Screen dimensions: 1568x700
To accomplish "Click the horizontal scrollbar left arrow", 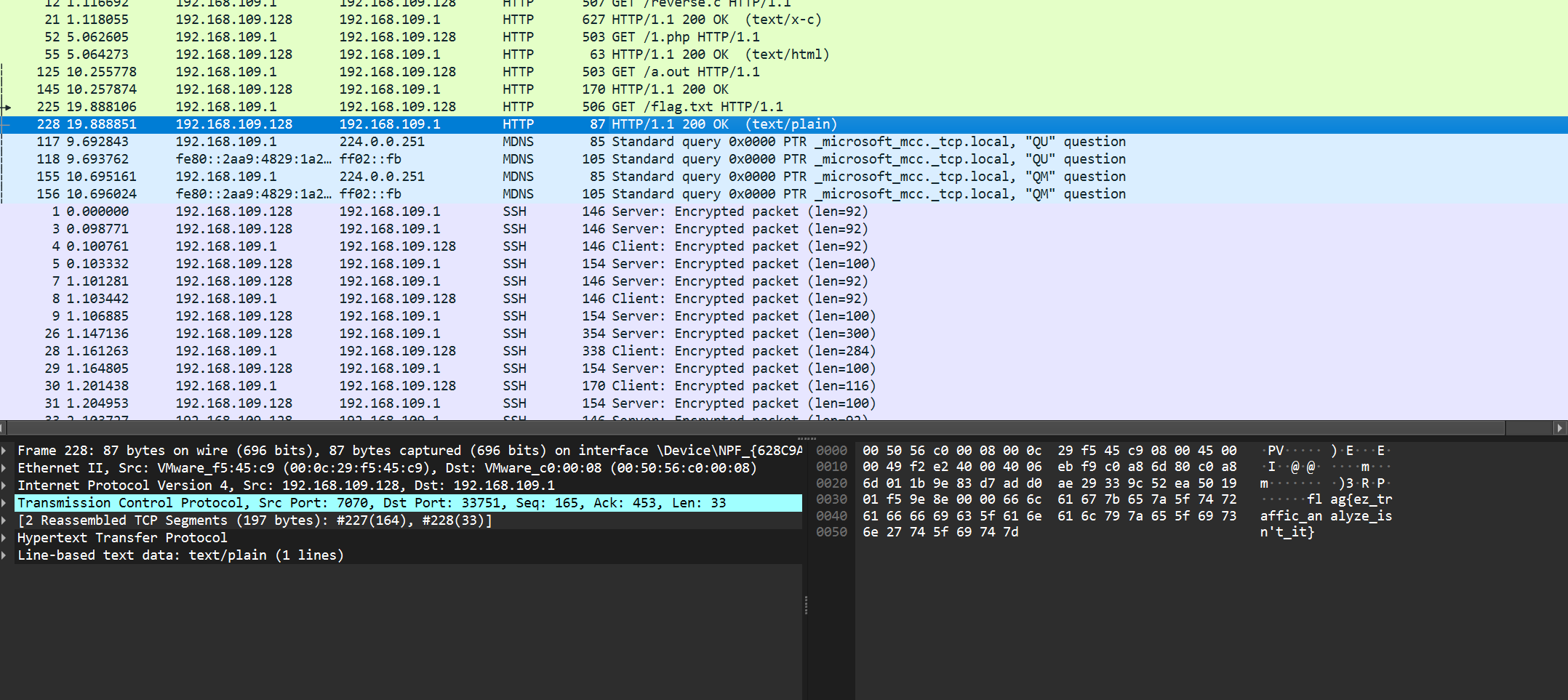I will coord(3,428).
